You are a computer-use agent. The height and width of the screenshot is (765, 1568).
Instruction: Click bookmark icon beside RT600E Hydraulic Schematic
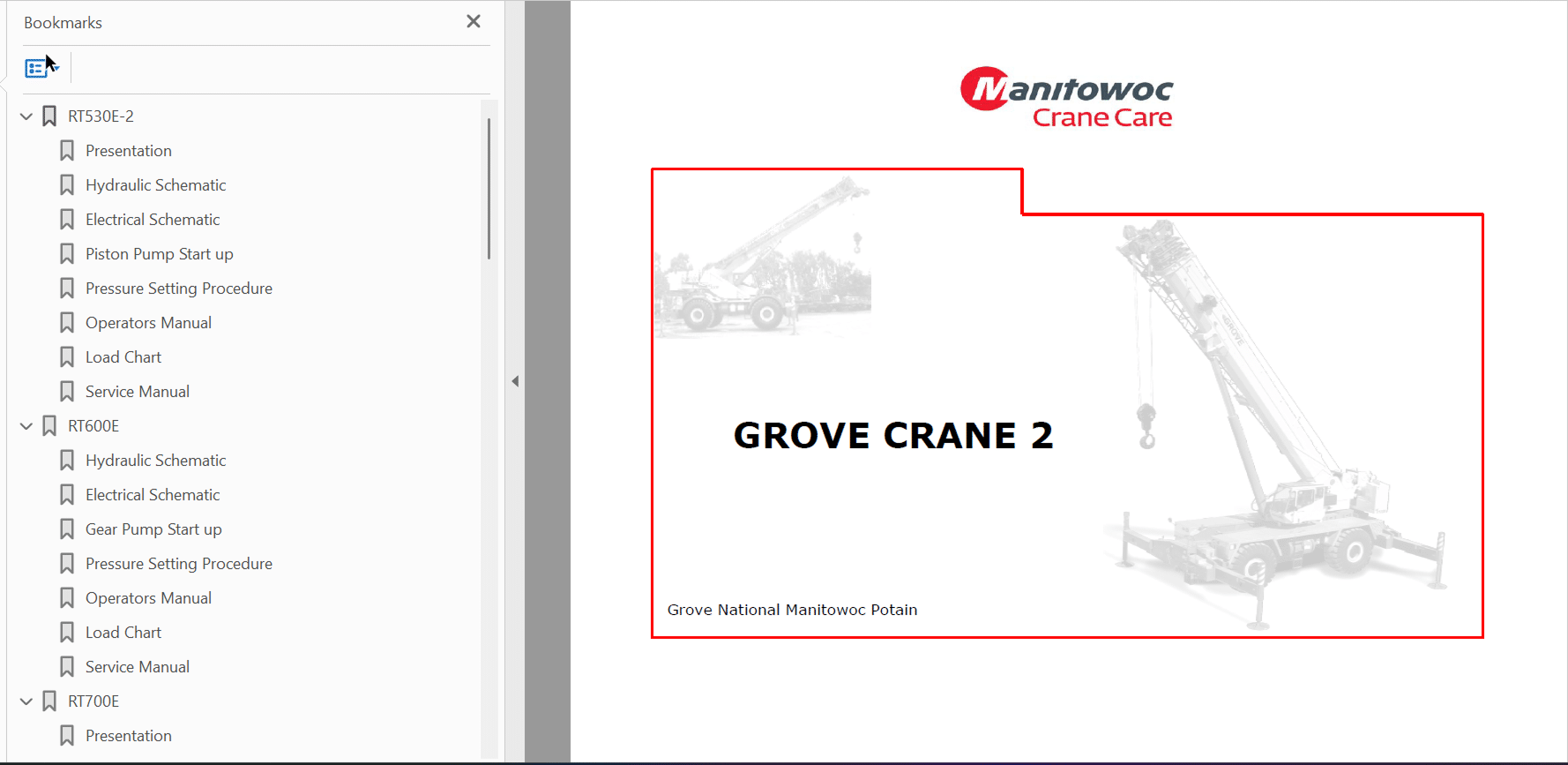[67, 461]
